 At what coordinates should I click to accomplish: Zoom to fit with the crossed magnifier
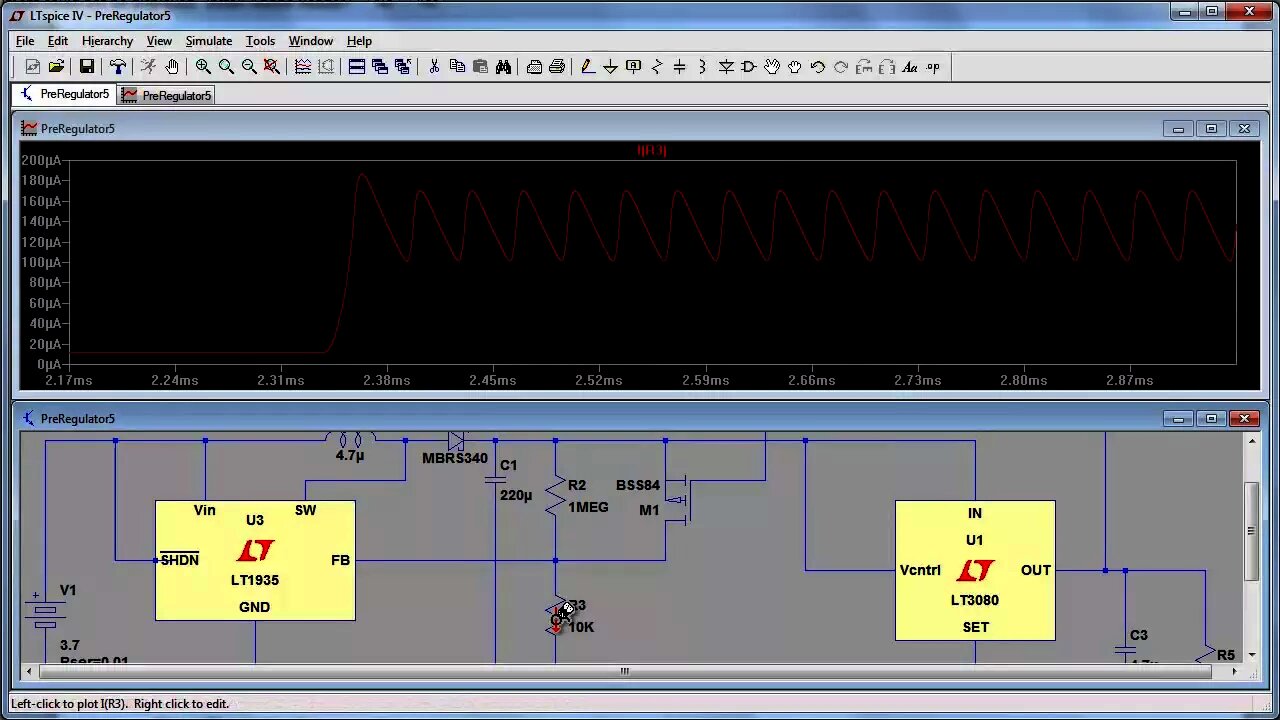272,67
